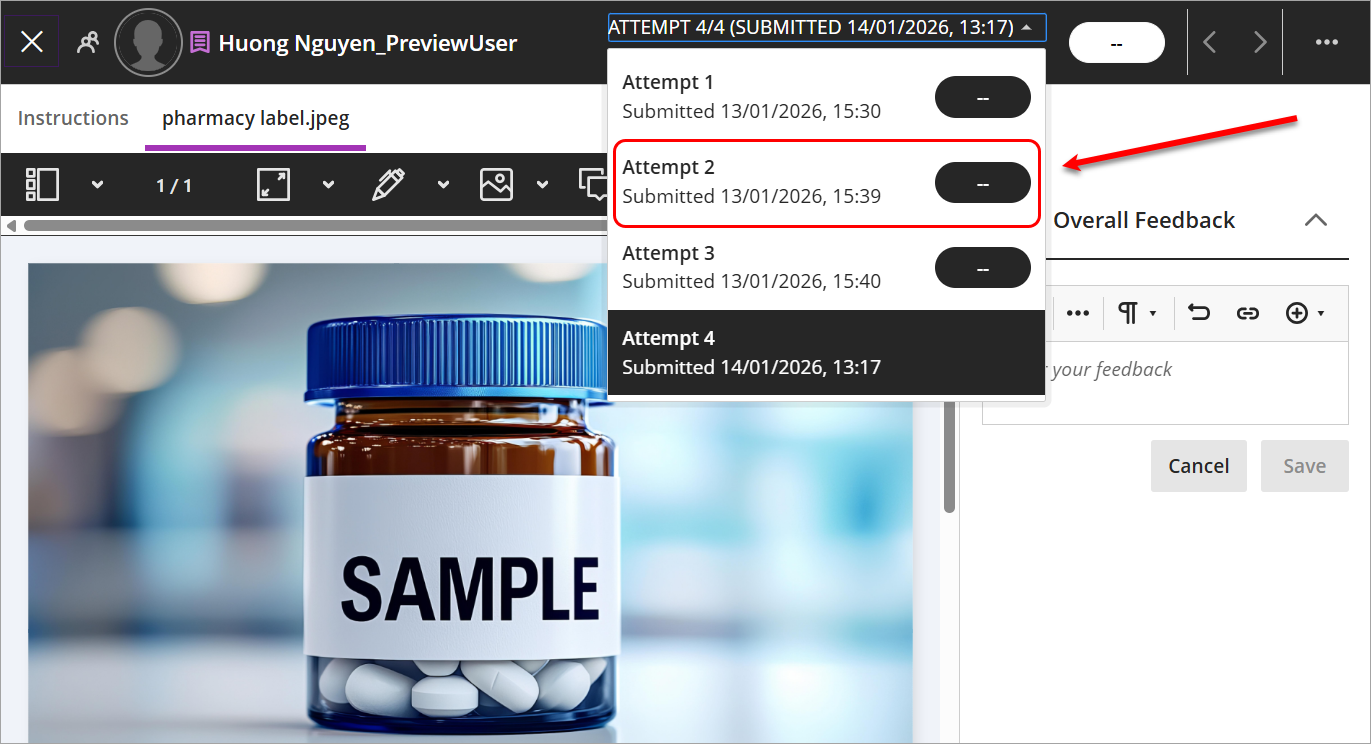The image size is (1371, 744).
Task: Select the pencil drawing annotation tool
Action: 388,184
